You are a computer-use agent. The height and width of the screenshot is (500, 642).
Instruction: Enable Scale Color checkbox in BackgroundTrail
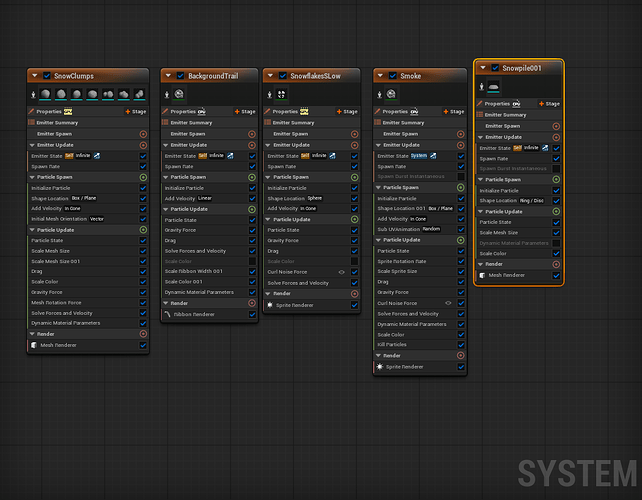tap(253, 261)
